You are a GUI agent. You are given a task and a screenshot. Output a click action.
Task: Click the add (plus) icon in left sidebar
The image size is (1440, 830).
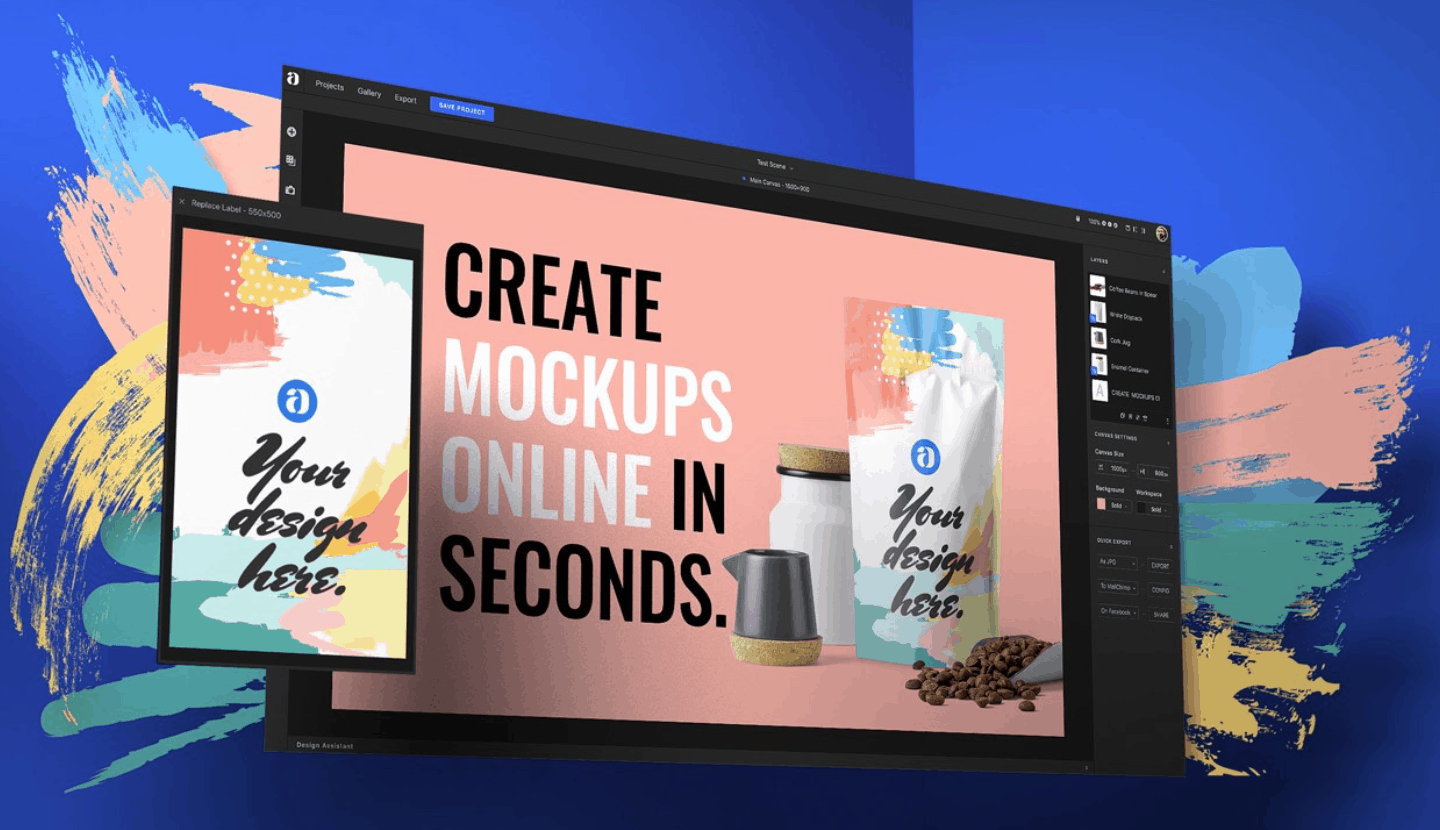pyautogui.click(x=291, y=131)
